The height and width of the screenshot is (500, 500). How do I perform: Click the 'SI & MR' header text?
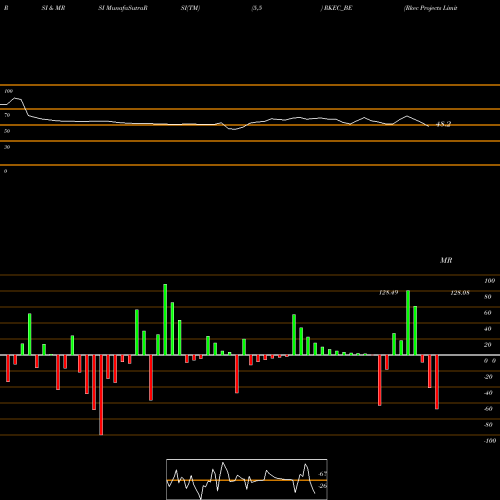[53, 8]
